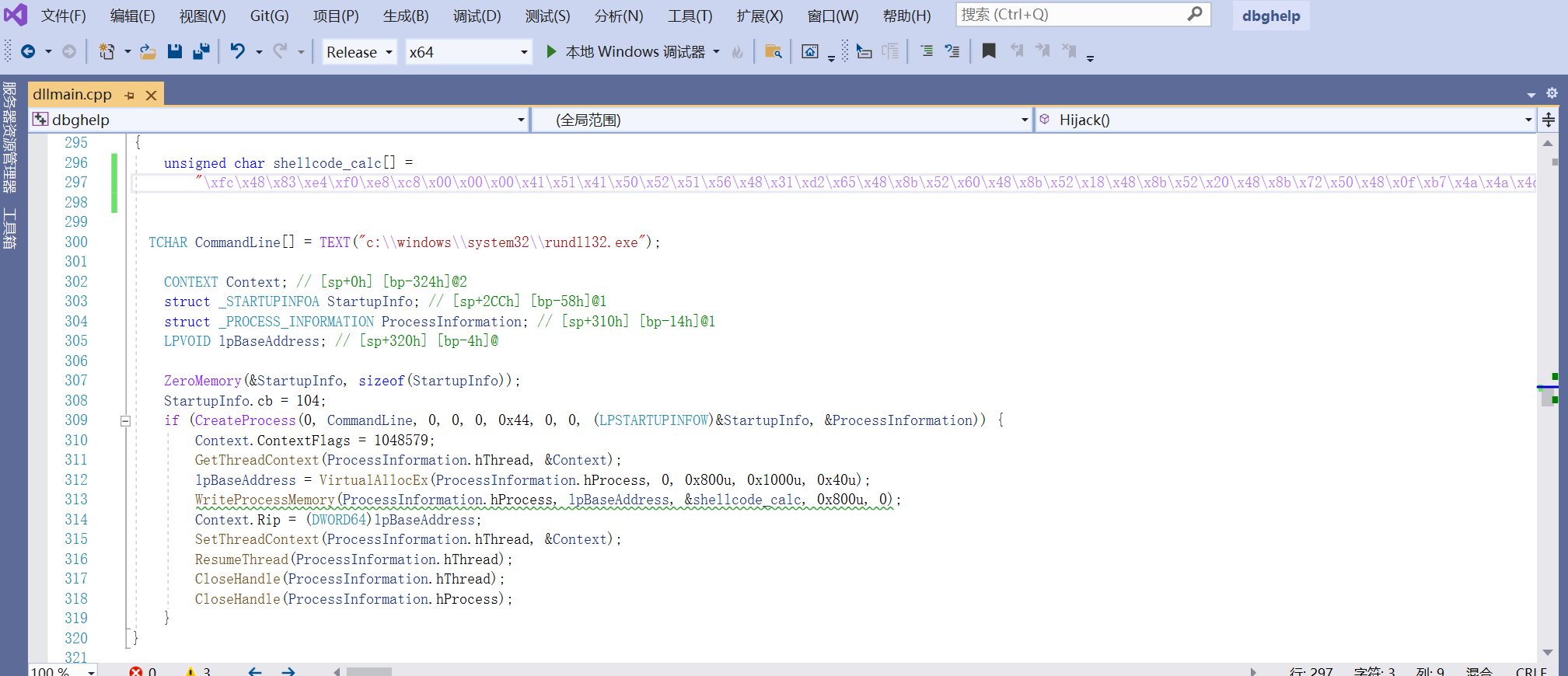The height and width of the screenshot is (676, 1568).
Task: Click the dbghelp solution name button
Action: tap(1271, 16)
